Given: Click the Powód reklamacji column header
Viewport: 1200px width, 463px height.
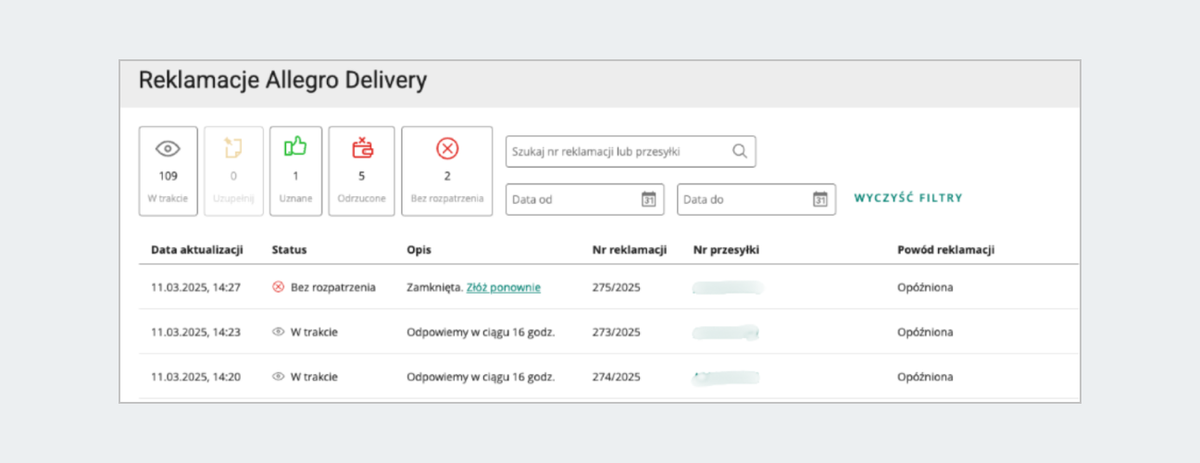Looking at the screenshot, I should [946, 249].
